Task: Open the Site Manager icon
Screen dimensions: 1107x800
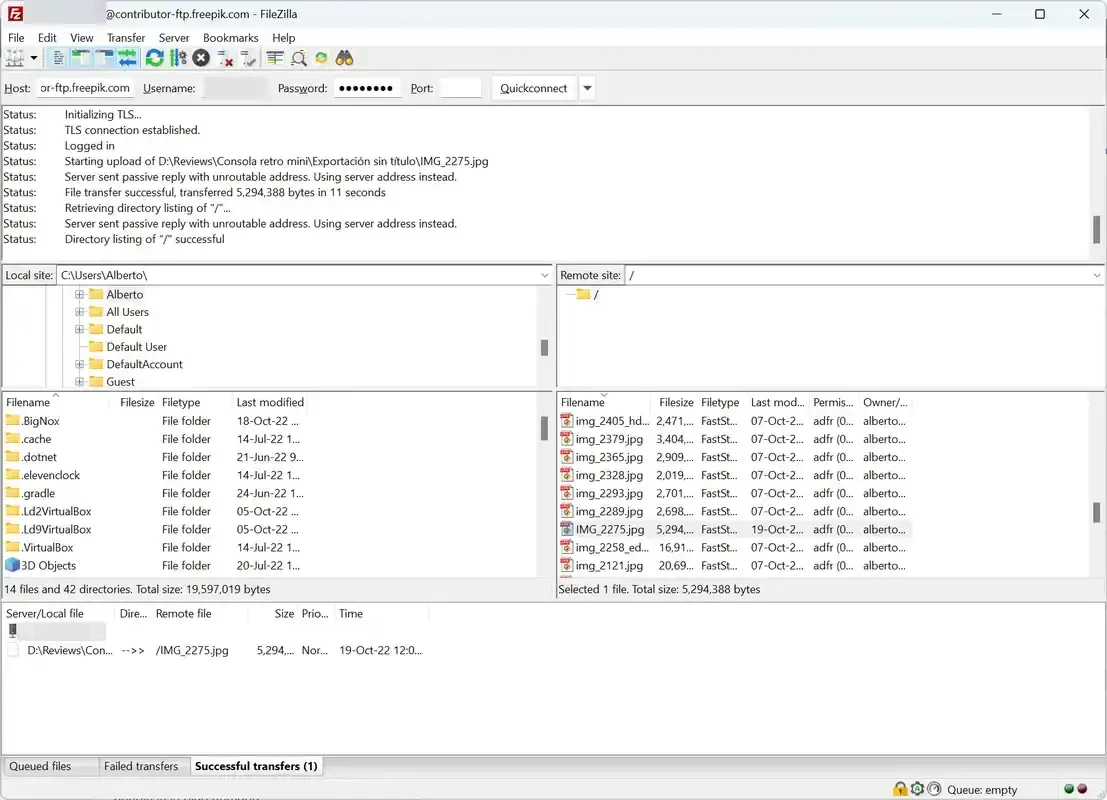Action: click(x=14, y=59)
